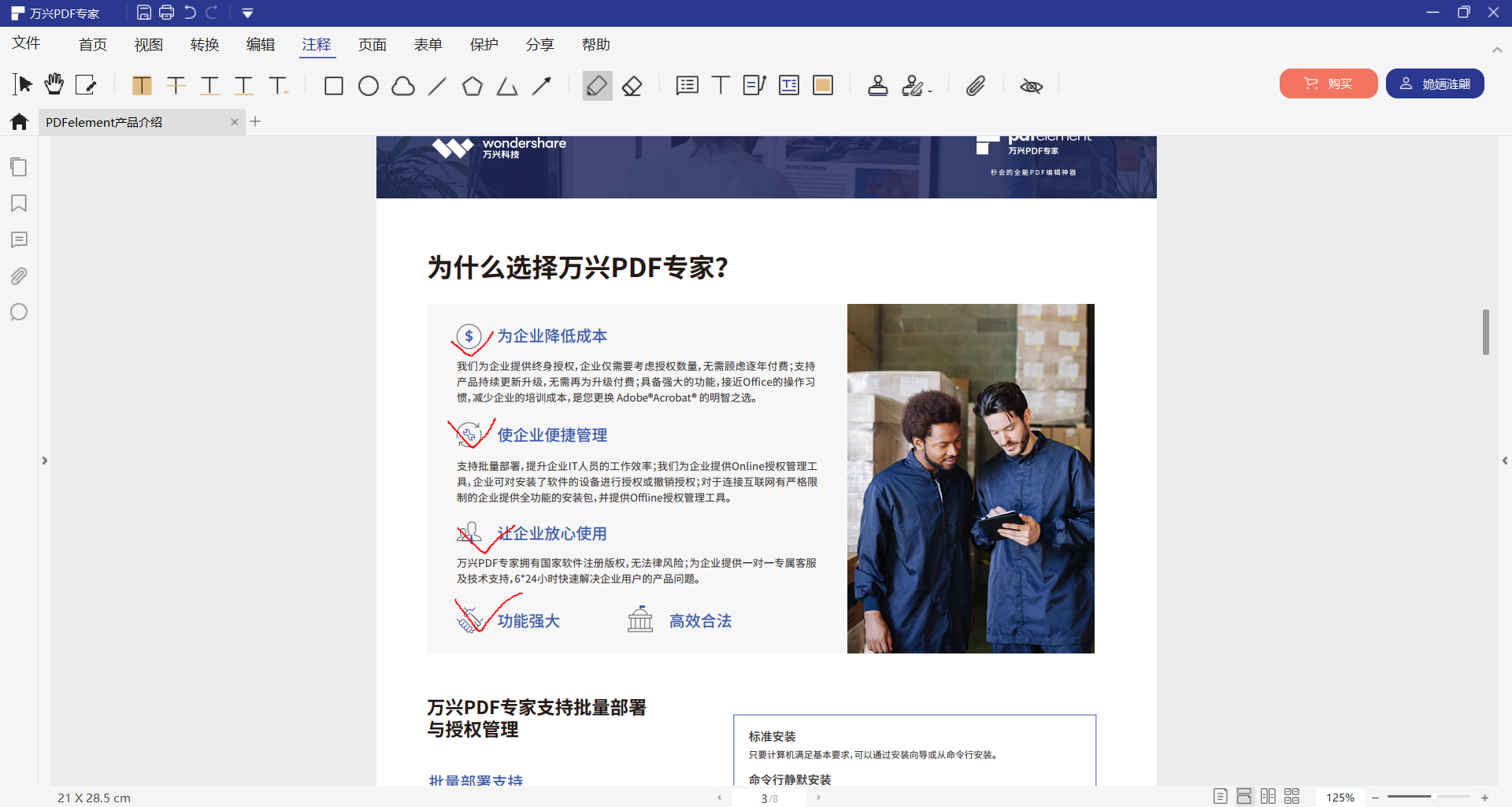
Task: Switch to the 保护 tab
Action: coord(484,45)
